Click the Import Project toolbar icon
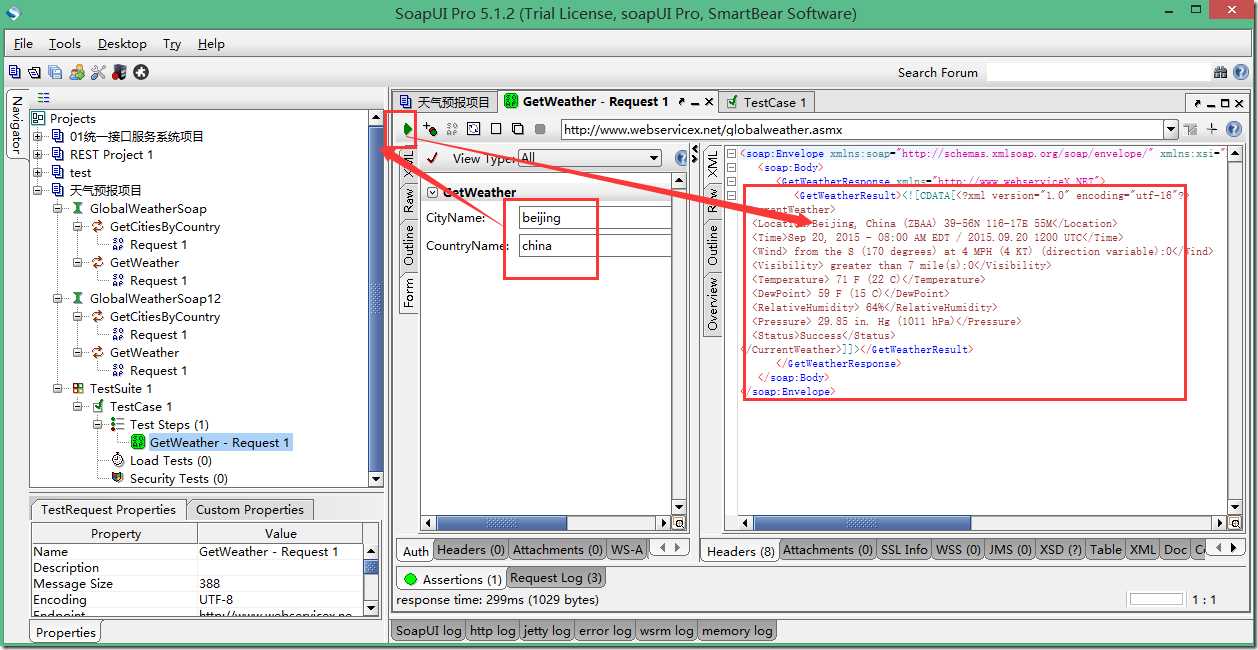This screenshot has height=650, width=1258. (x=35, y=72)
